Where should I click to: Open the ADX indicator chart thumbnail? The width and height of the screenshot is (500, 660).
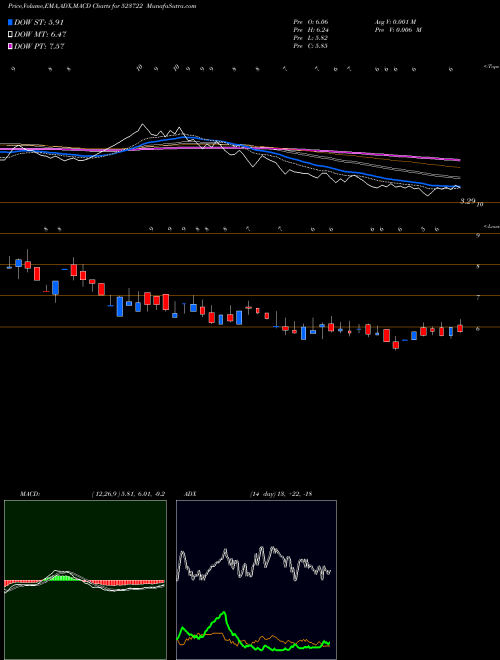(x=256, y=580)
